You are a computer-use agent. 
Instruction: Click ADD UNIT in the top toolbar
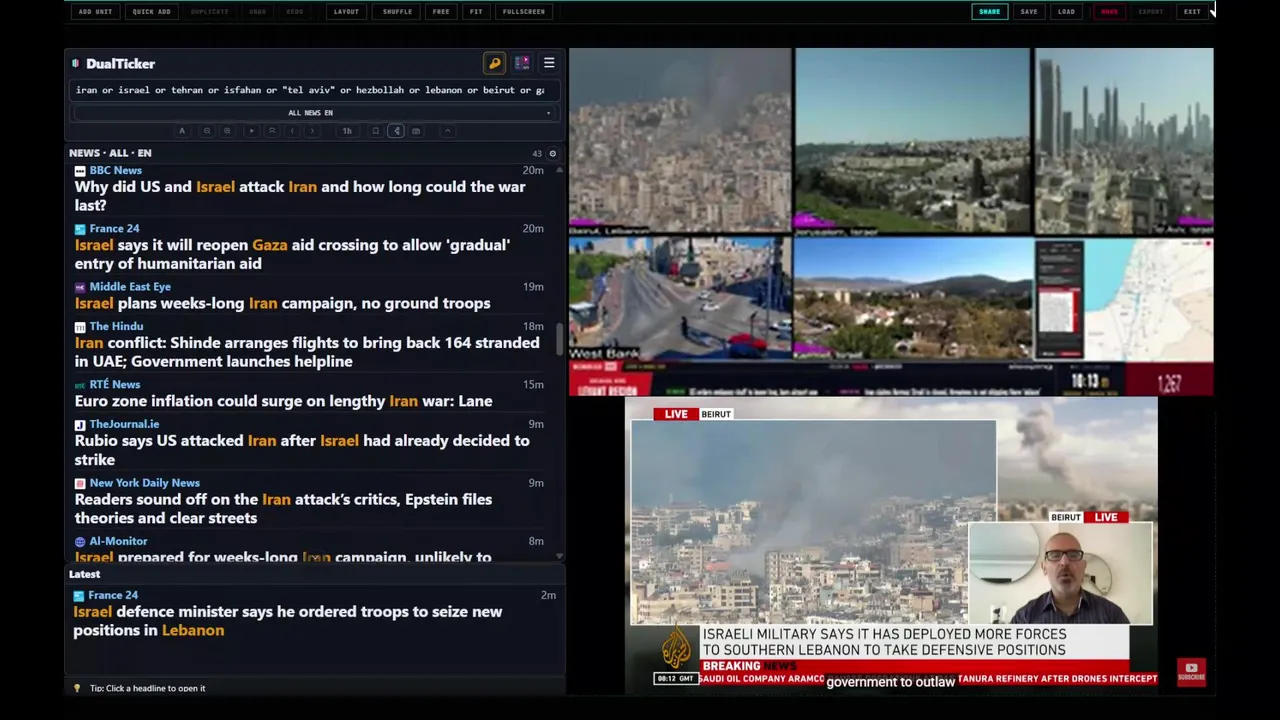pyautogui.click(x=95, y=12)
